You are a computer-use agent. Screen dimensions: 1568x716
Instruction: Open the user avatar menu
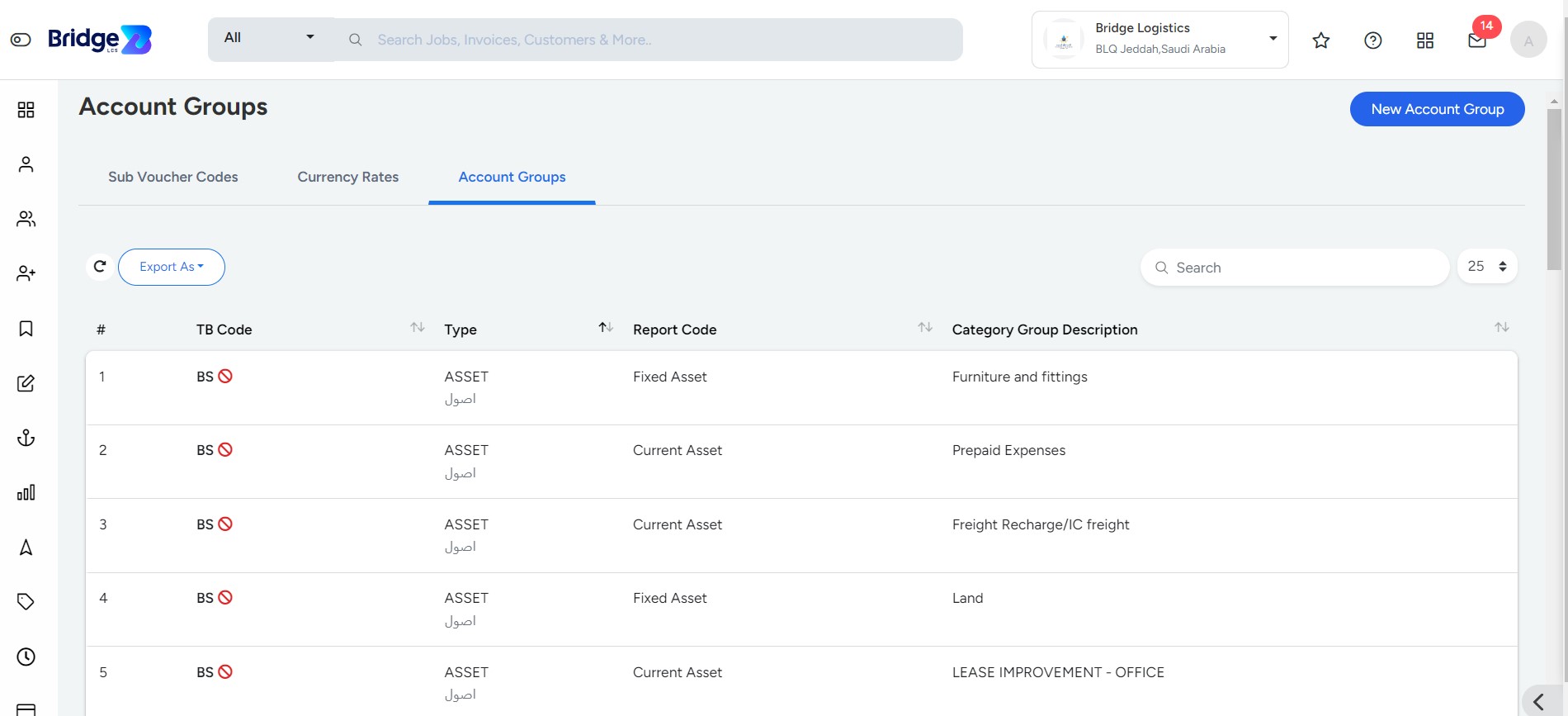point(1528,40)
